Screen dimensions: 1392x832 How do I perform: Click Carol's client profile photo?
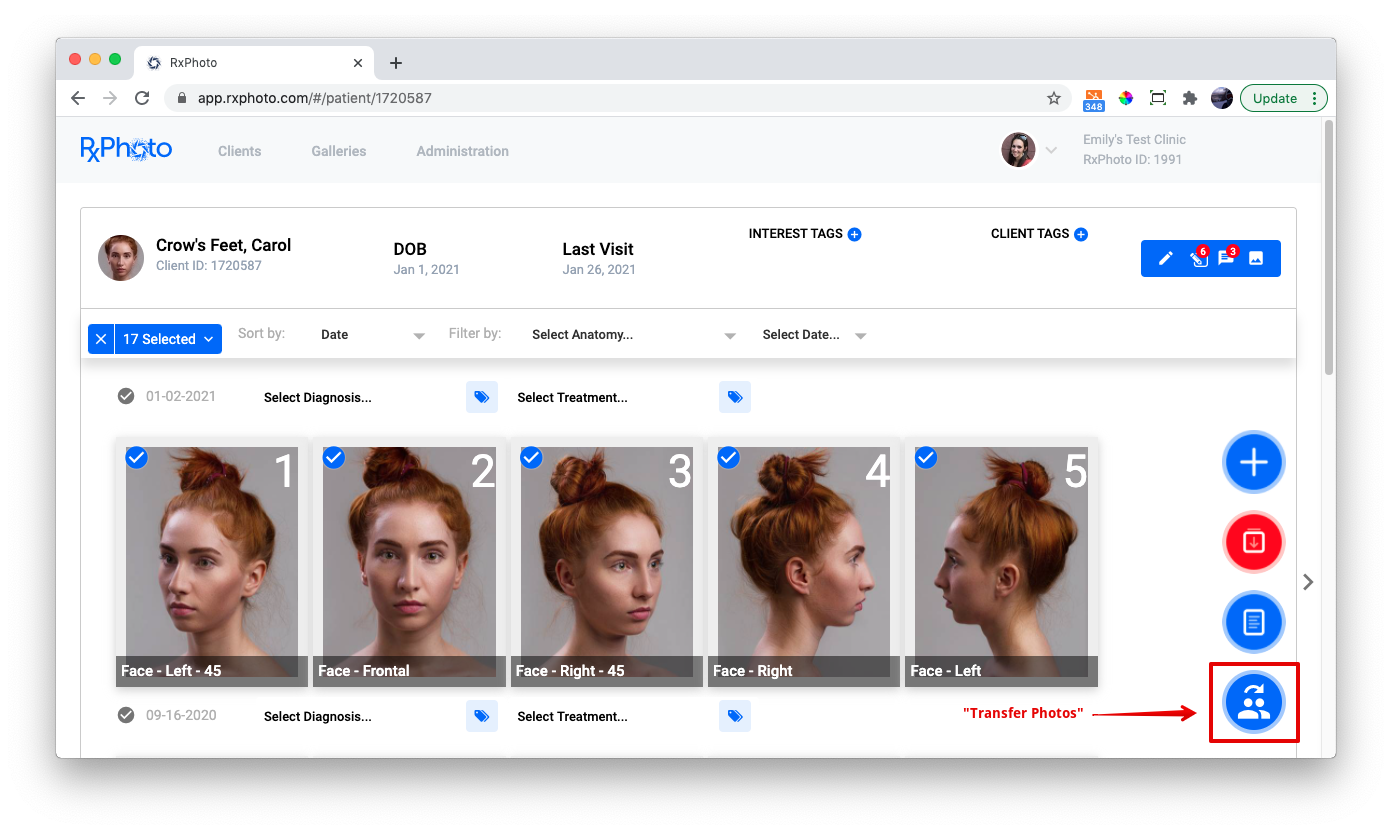pos(121,258)
